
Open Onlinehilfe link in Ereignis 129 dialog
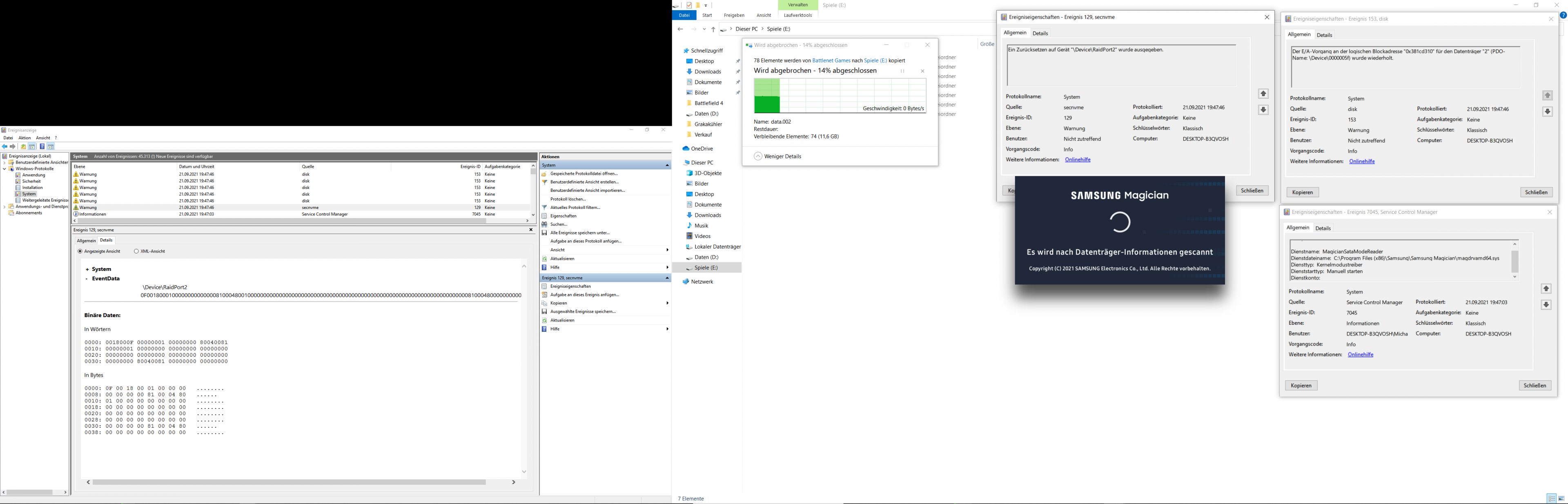(x=1078, y=160)
